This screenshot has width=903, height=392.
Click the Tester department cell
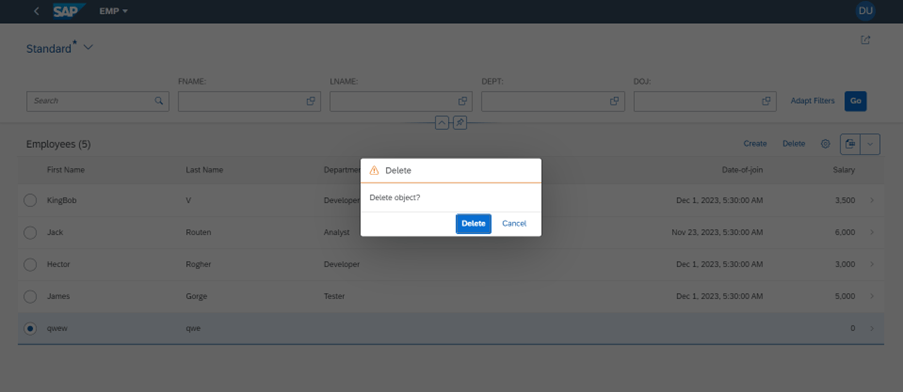tap(334, 296)
